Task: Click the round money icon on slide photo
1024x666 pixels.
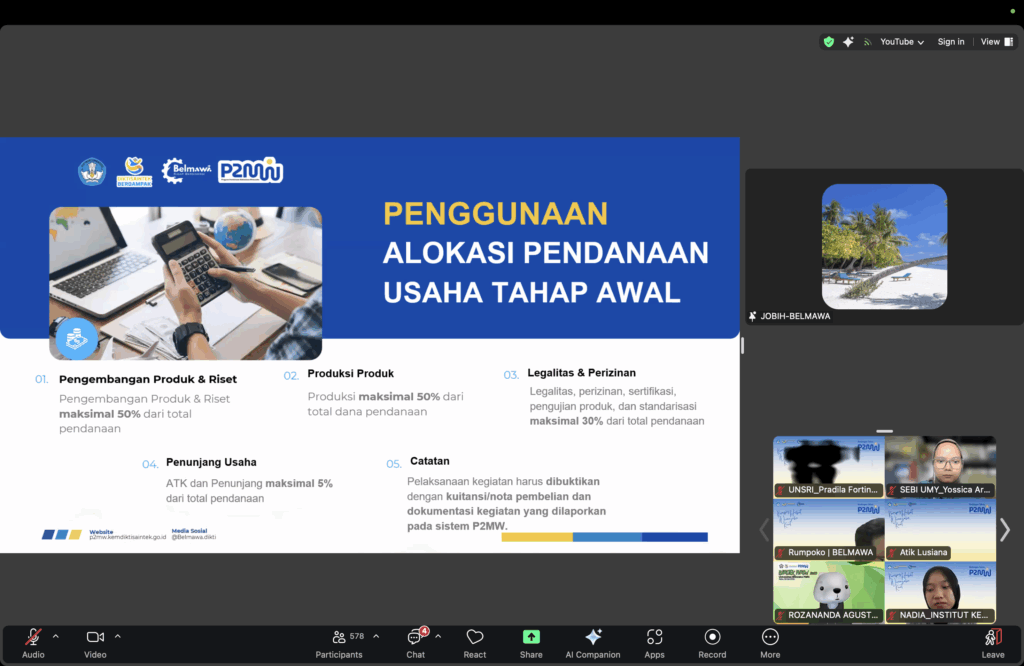Action: tap(76, 338)
